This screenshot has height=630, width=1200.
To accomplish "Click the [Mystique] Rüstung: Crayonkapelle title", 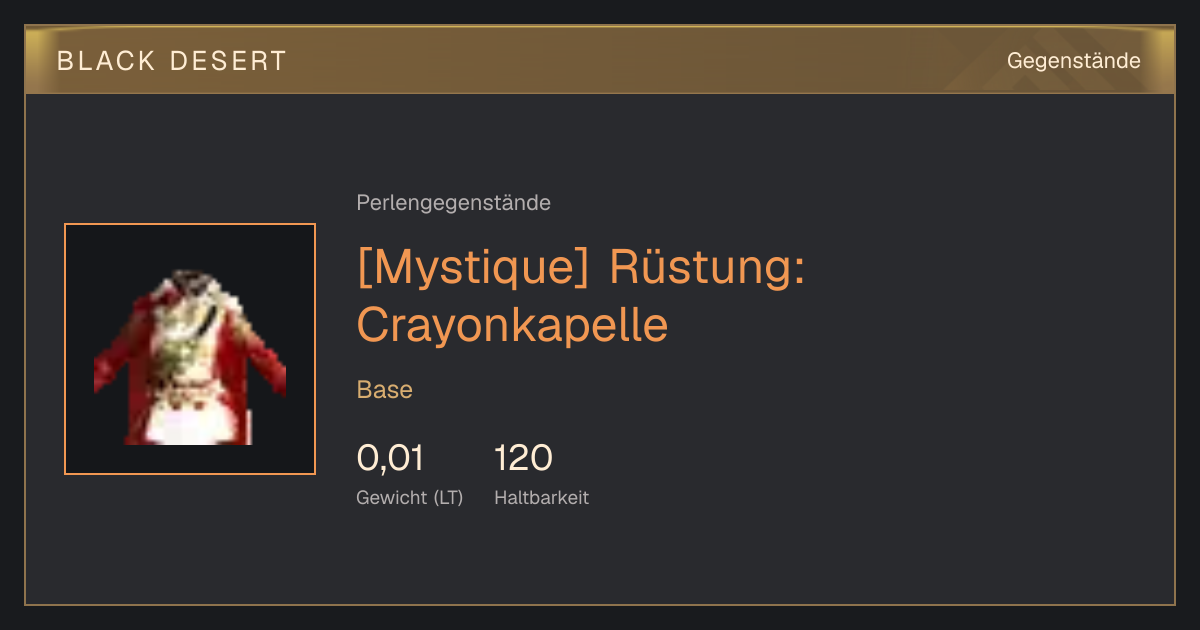I will pyautogui.click(x=581, y=296).
